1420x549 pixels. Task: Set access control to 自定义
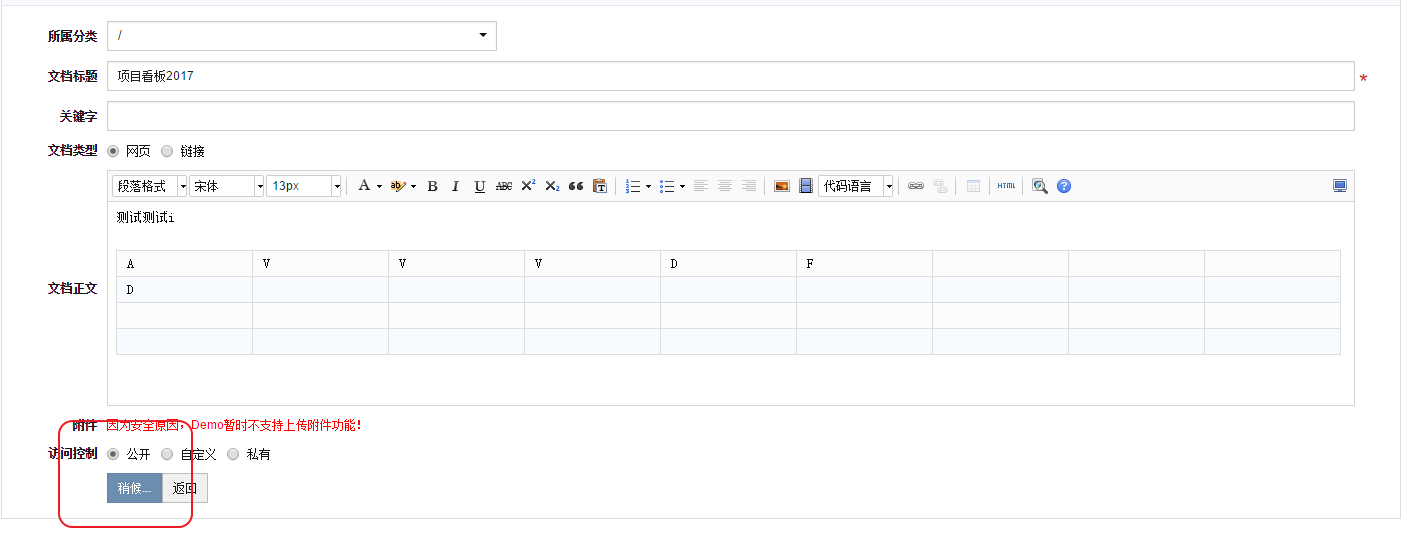pos(167,454)
